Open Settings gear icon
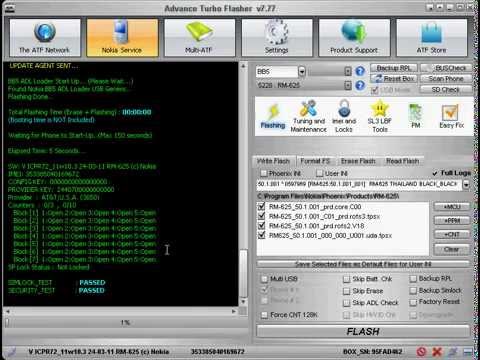 tap(277, 37)
